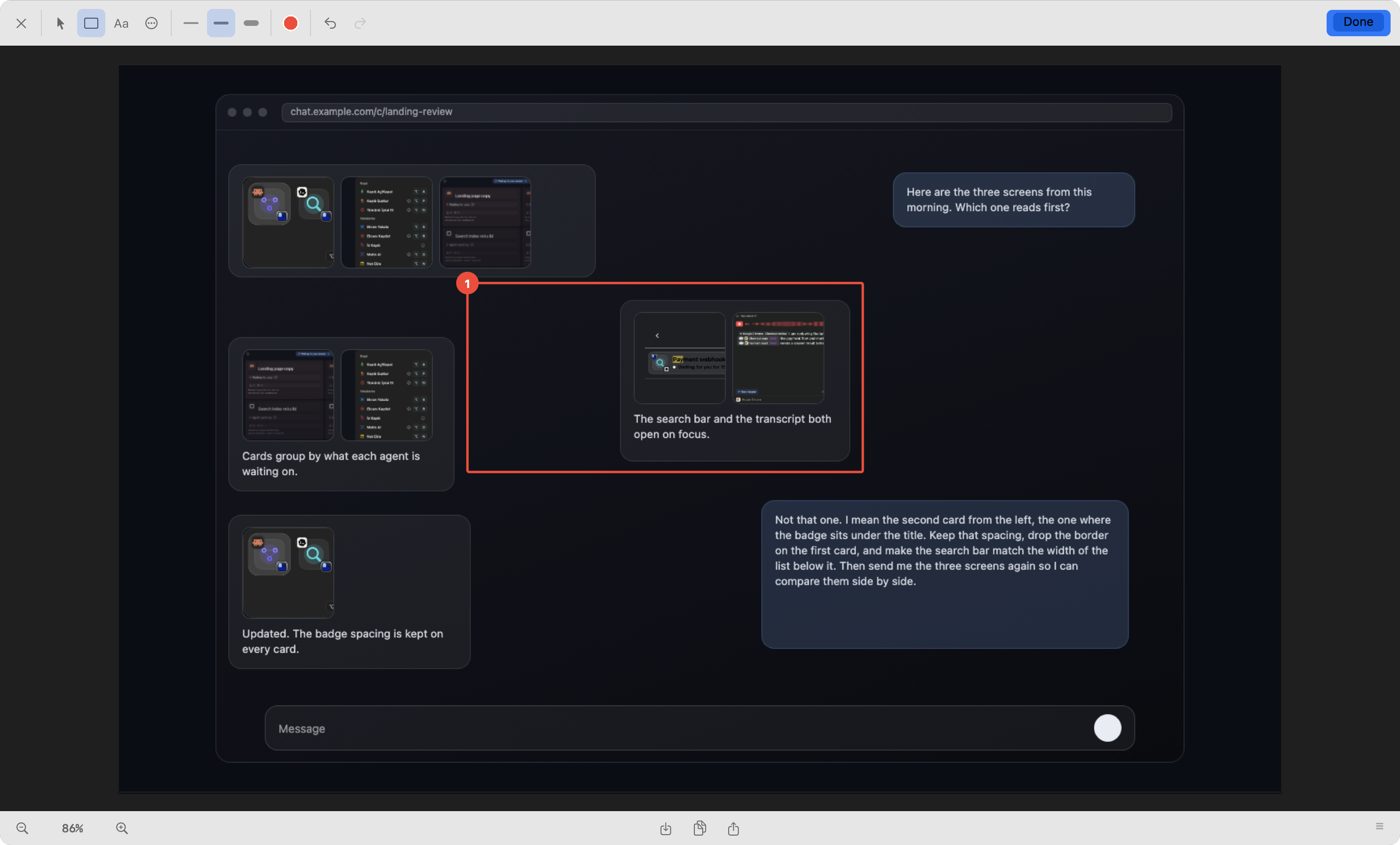Image resolution: width=1400 pixels, height=845 pixels.
Task: Zoom out using the minus magnifier
Action: tap(22, 828)
